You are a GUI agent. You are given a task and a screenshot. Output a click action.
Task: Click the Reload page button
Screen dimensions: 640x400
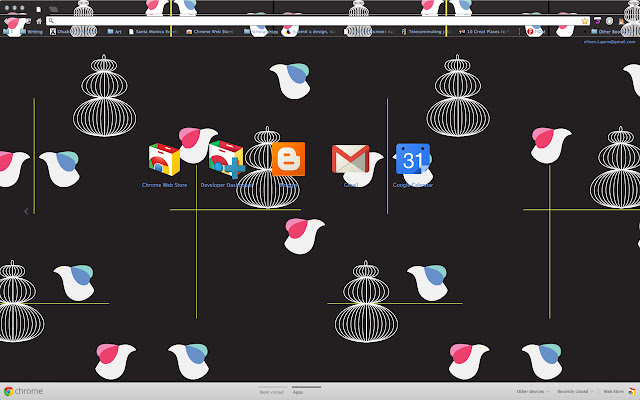[29, 21]
